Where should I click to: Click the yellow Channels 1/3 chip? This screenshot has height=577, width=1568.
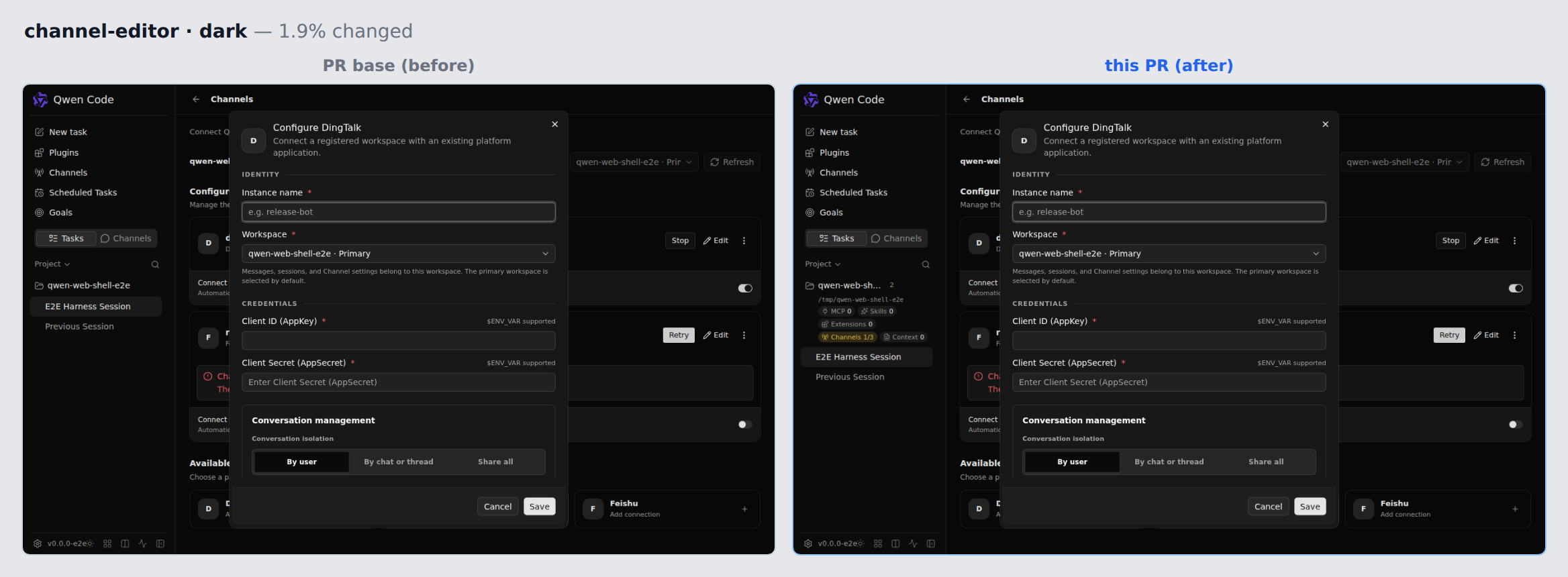[x=848, y=337]
